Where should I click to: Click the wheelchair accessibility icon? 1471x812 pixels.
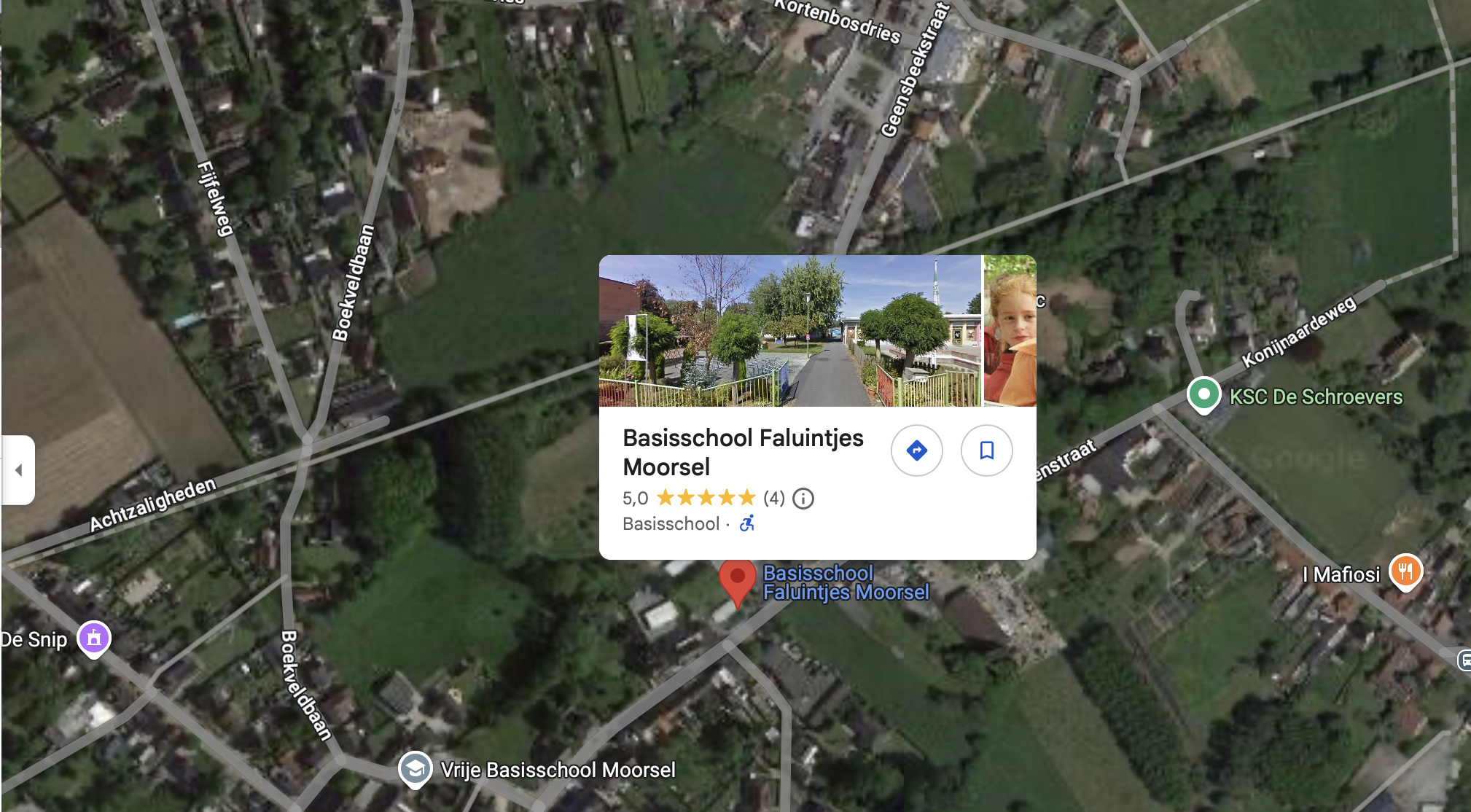point(747,523)
